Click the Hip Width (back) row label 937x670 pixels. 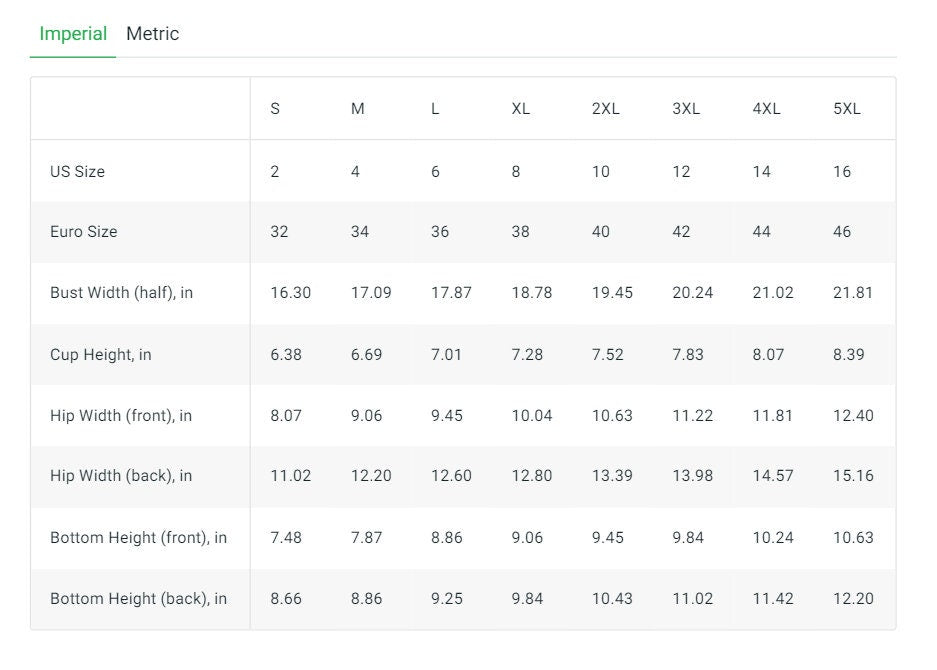(x=121, y=476)
